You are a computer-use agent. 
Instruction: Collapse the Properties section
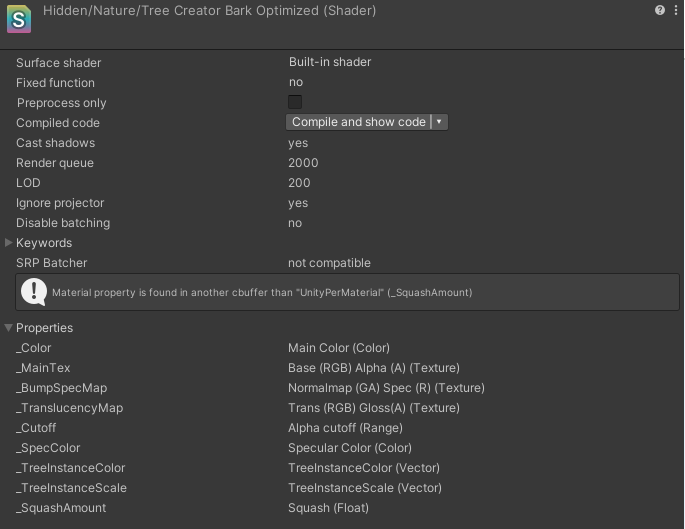point(9,328)
